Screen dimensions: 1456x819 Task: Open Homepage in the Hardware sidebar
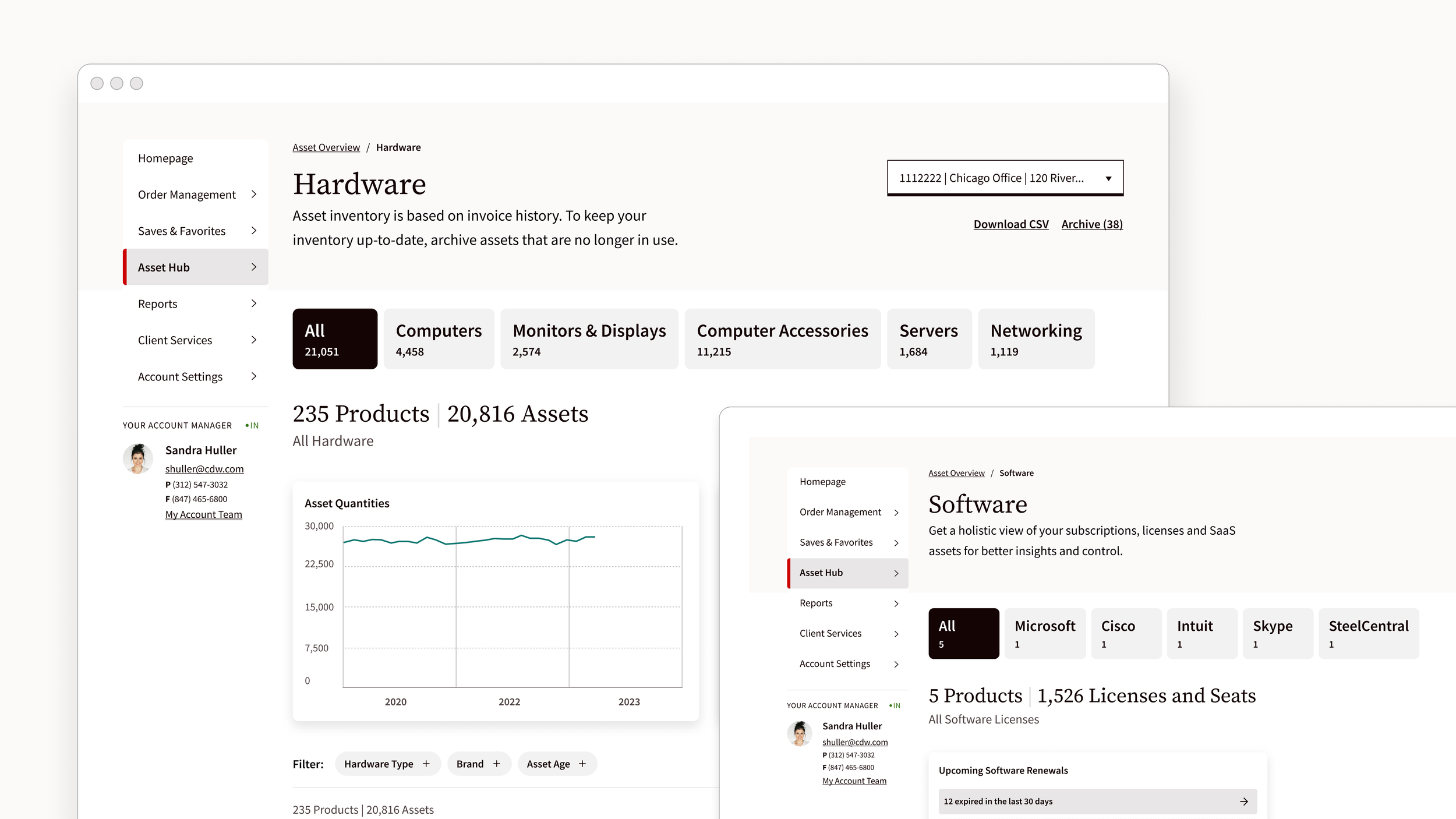click(x=165, y=158)
